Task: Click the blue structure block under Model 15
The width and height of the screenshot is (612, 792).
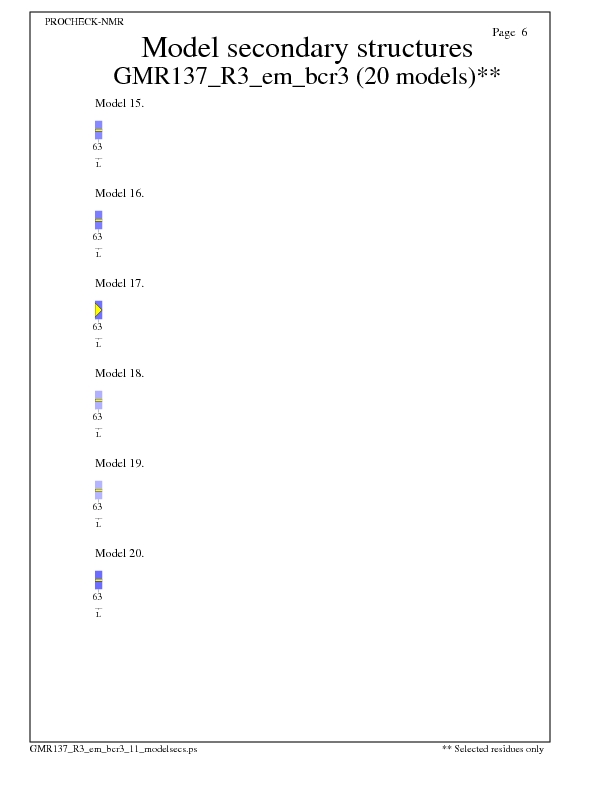Action: pyautogui.click(x=98, y=130)
